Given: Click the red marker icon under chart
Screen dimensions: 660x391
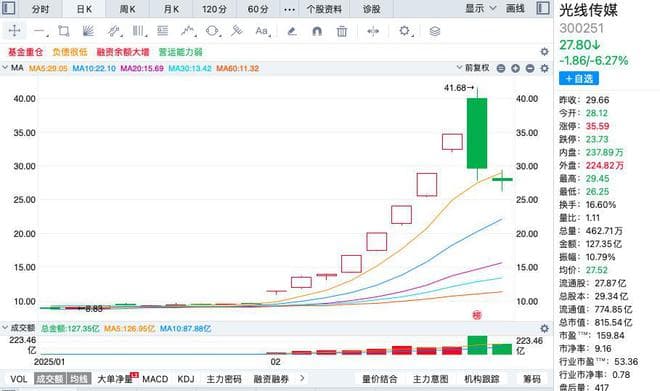Looking at the screenshot, I should (477, 315).
